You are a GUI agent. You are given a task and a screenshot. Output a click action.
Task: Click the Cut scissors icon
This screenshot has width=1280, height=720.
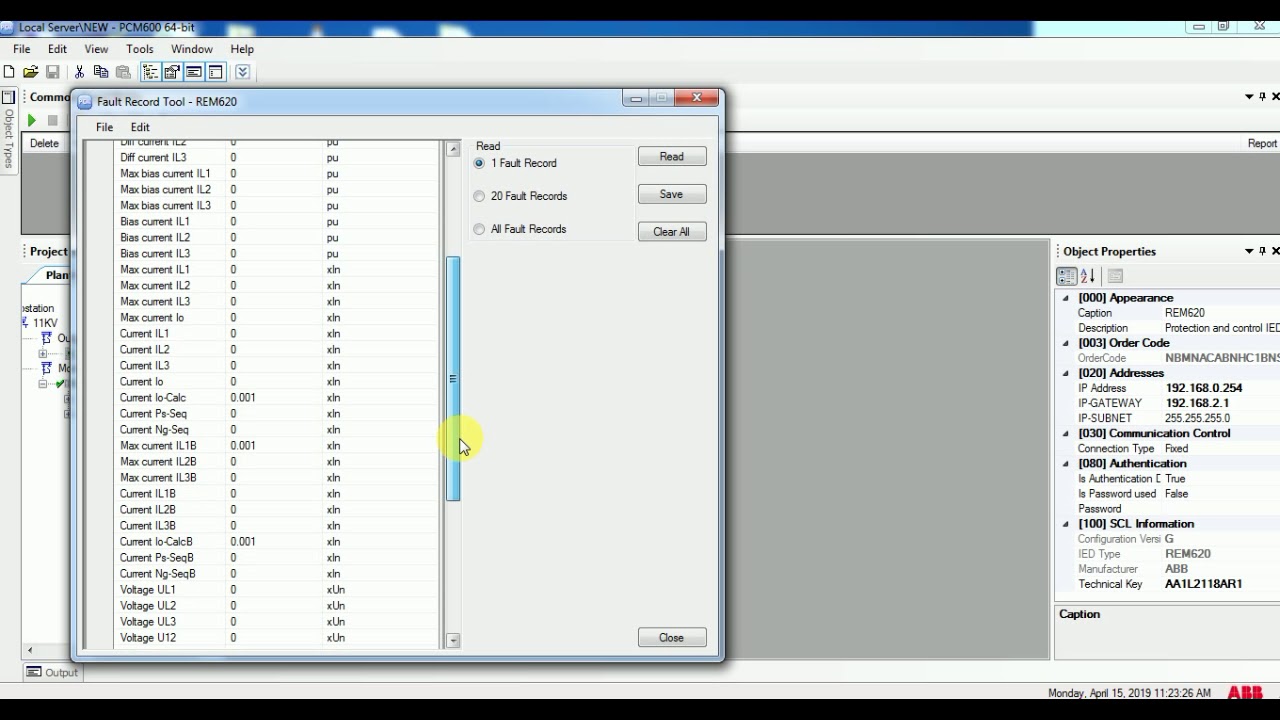(79, 72)
